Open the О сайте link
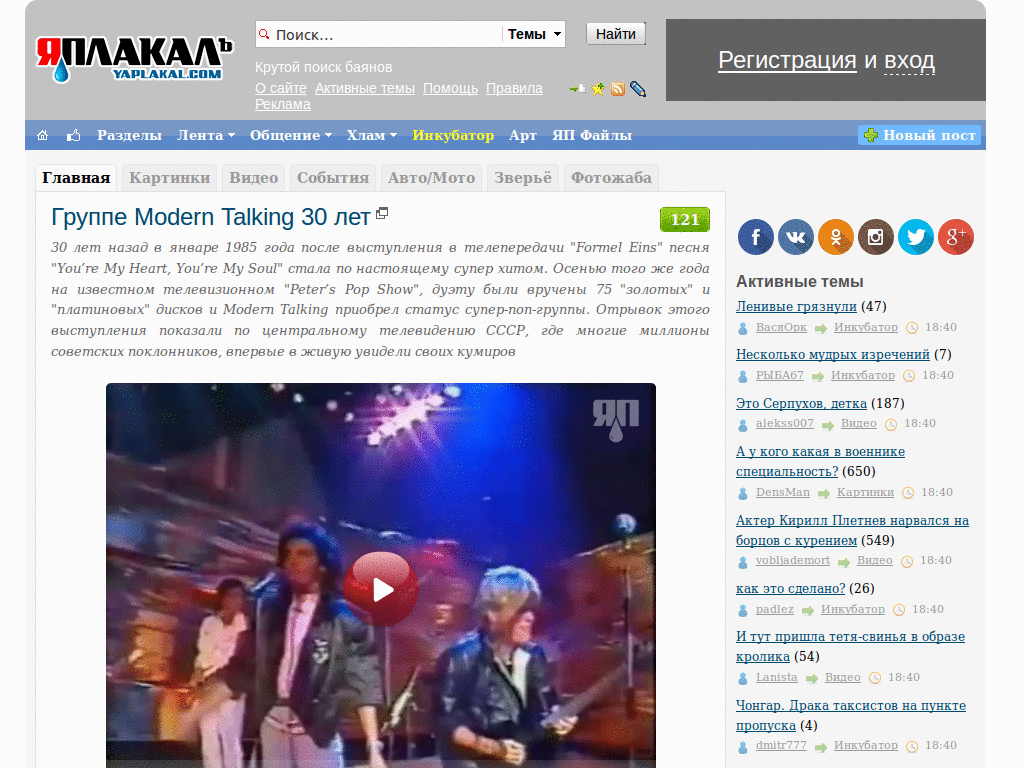 click(x=280, y=88)
